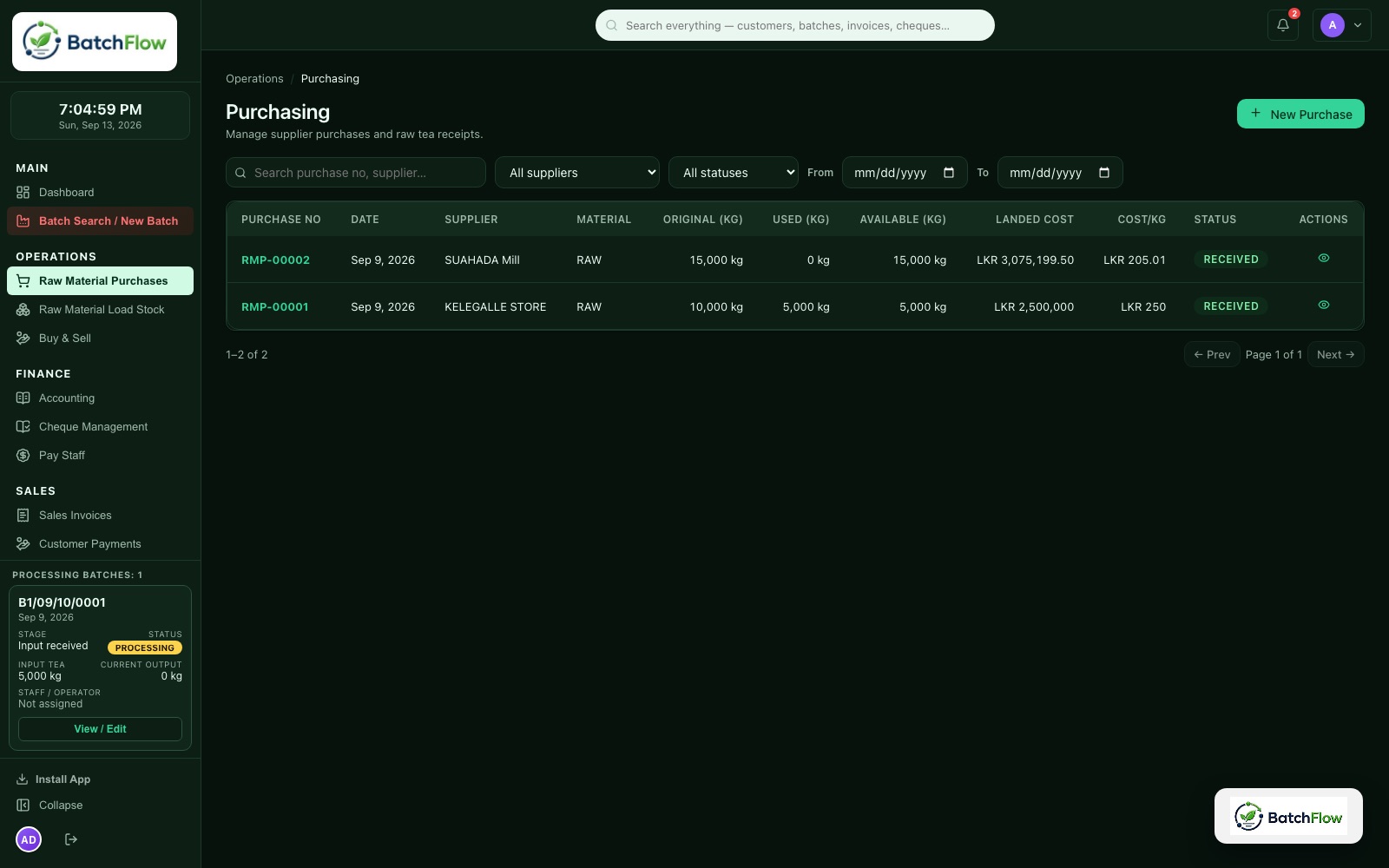1389x868 pixels.
Task: Click the Install App download icon
Action: coord(23,779)
